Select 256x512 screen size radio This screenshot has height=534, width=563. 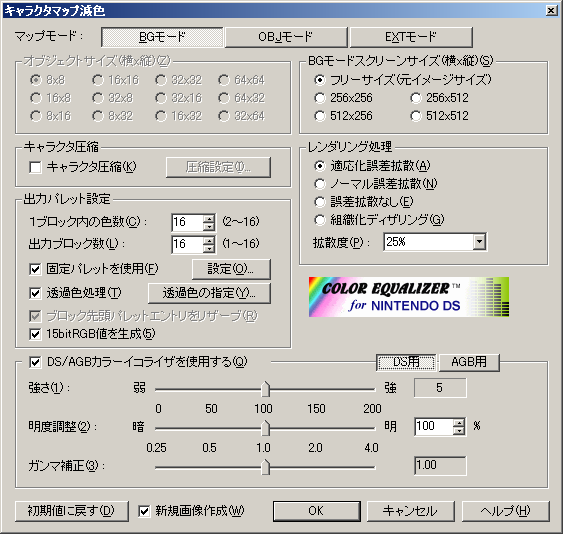416,98
